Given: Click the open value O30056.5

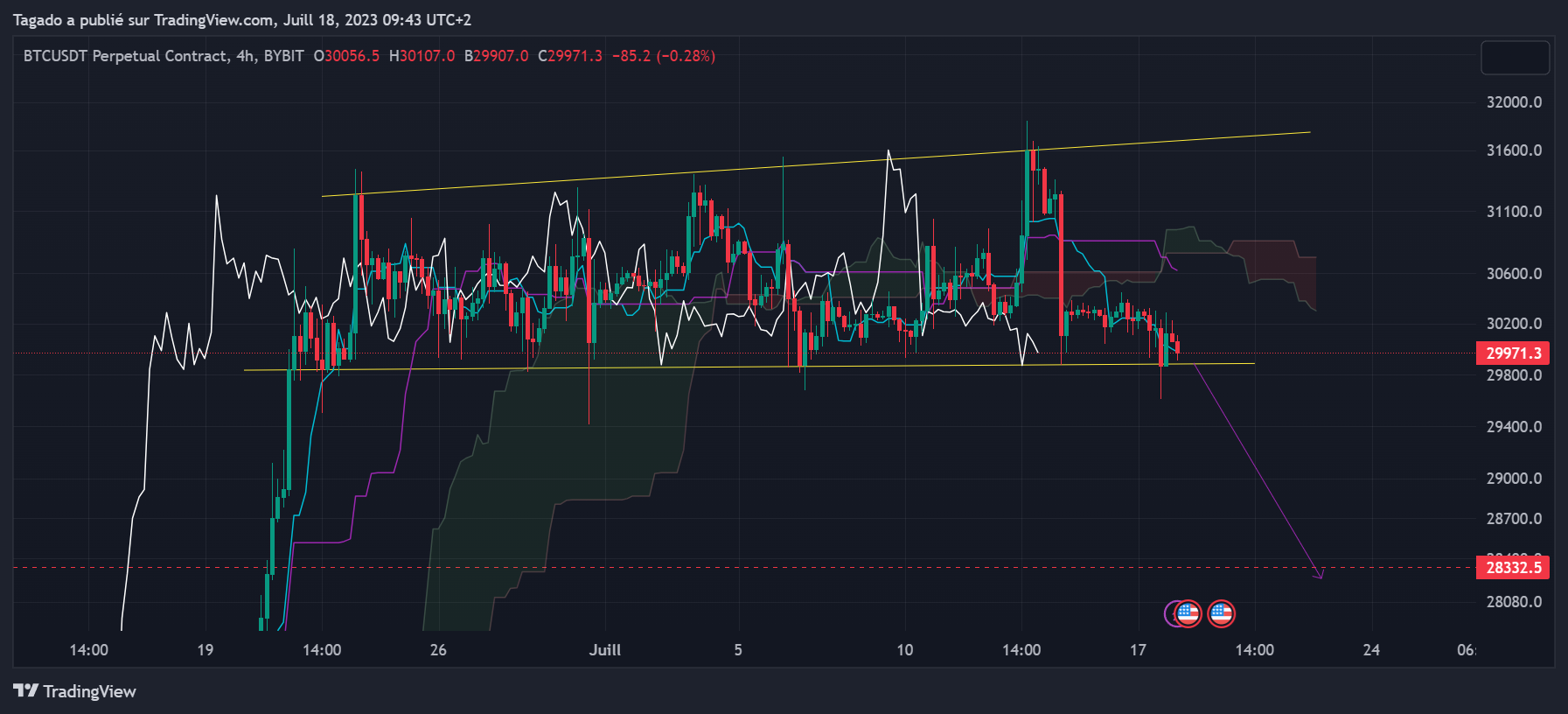Looking at the screenshot, I should coord(346,56).
